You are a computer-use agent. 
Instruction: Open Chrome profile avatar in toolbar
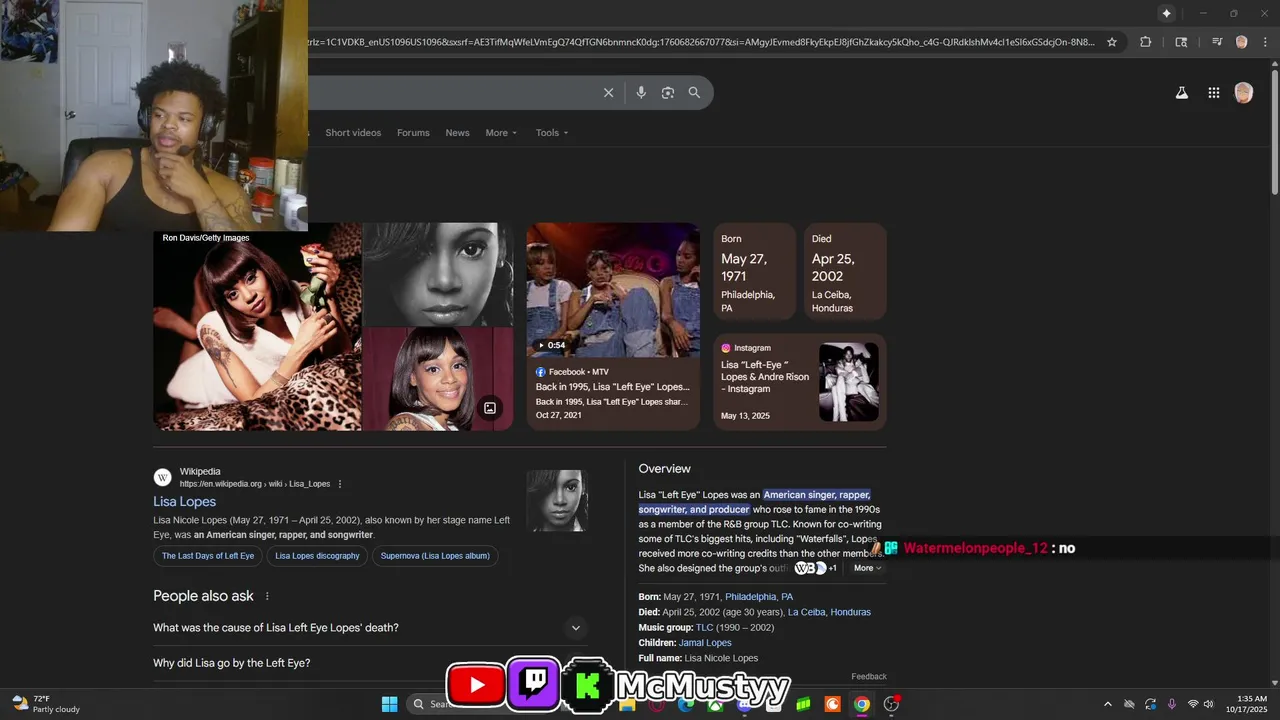tap(1241, 42)
